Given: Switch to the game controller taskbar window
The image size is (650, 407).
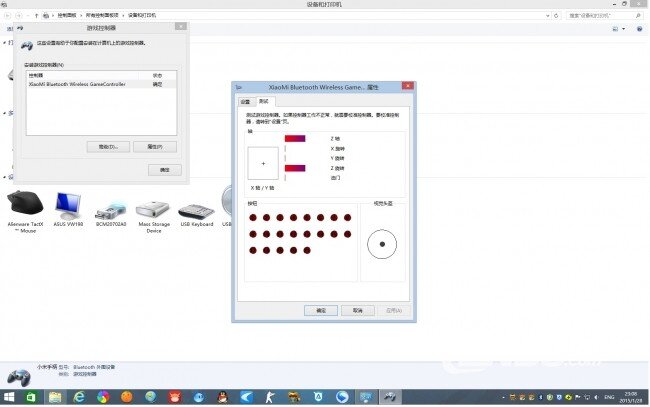Looking at the screenshot, I should pyautogui.click(x=390, y=397).
